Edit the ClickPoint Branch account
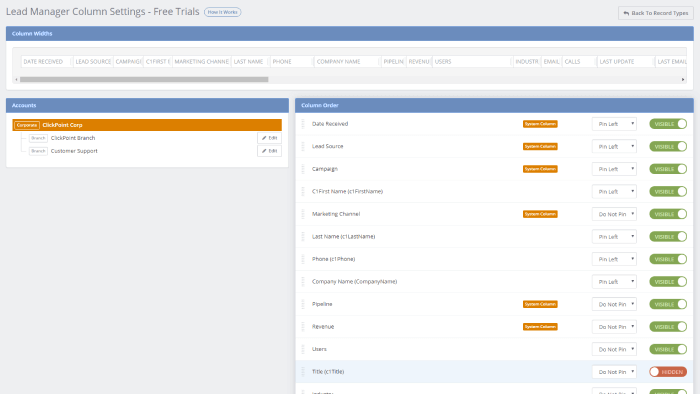The height and width of the screenshot is (394, 700). (x=269, y=138)
